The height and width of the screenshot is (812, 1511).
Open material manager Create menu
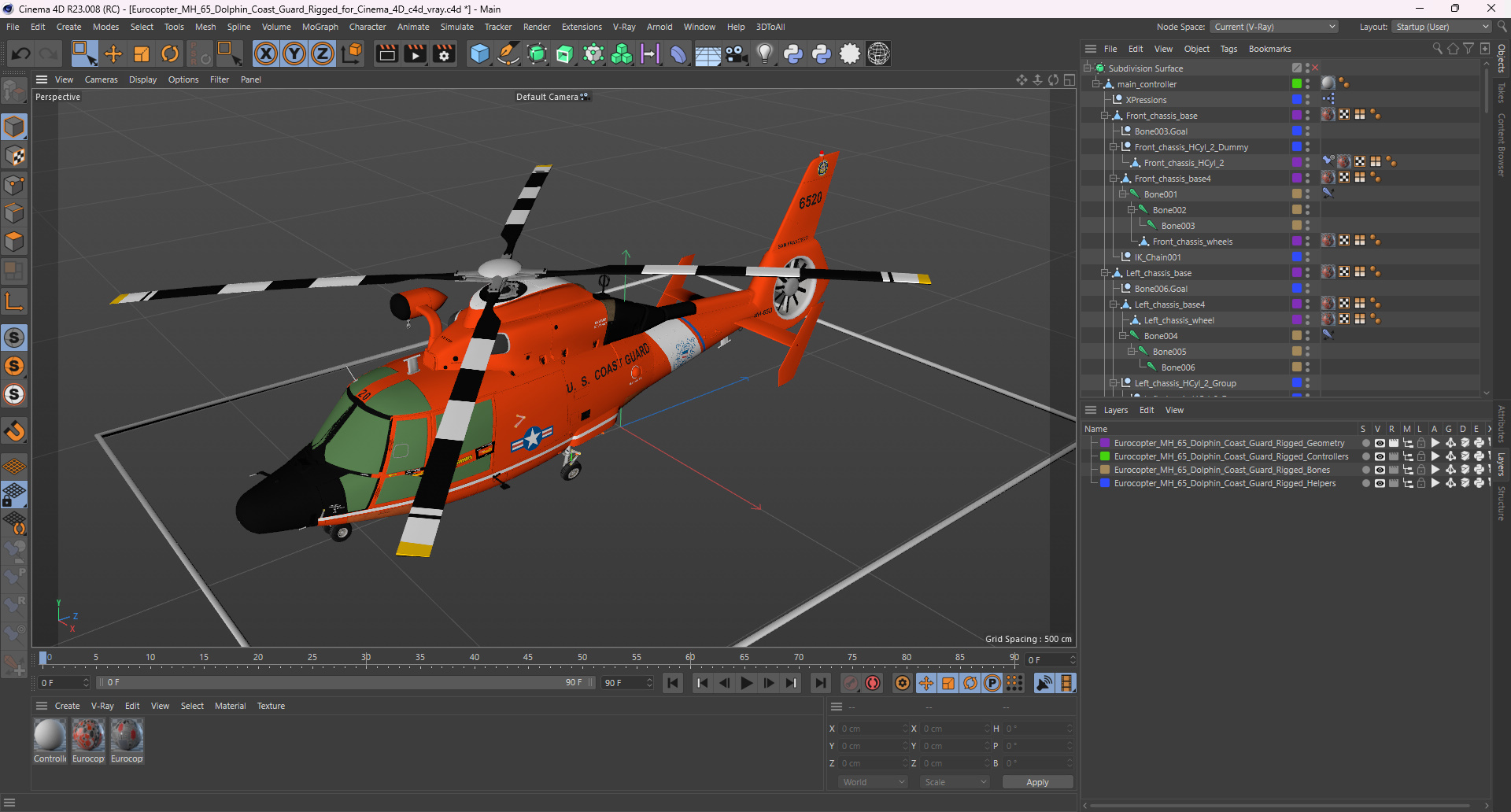pyautogui.click(x=67, y=706)
